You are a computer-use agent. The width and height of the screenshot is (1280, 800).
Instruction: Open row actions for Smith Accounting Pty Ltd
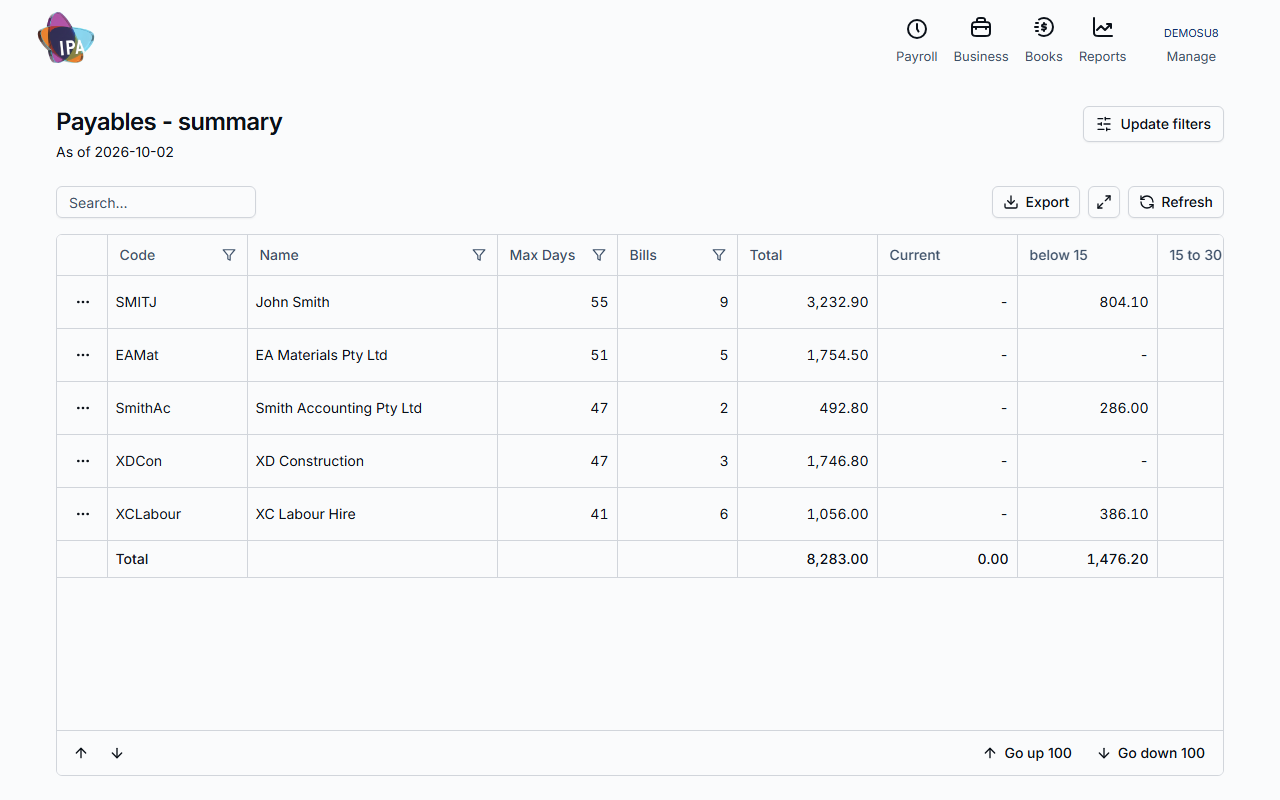[x=83, y=408]
